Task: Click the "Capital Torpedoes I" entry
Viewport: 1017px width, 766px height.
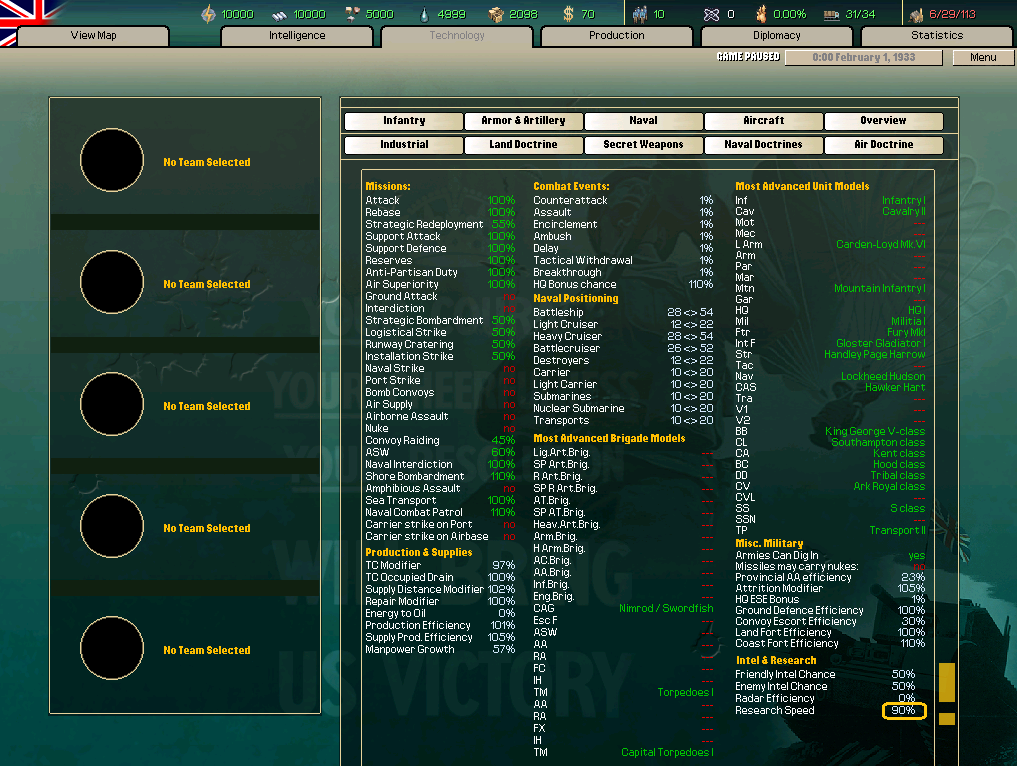Action: (x=667, y=752)
